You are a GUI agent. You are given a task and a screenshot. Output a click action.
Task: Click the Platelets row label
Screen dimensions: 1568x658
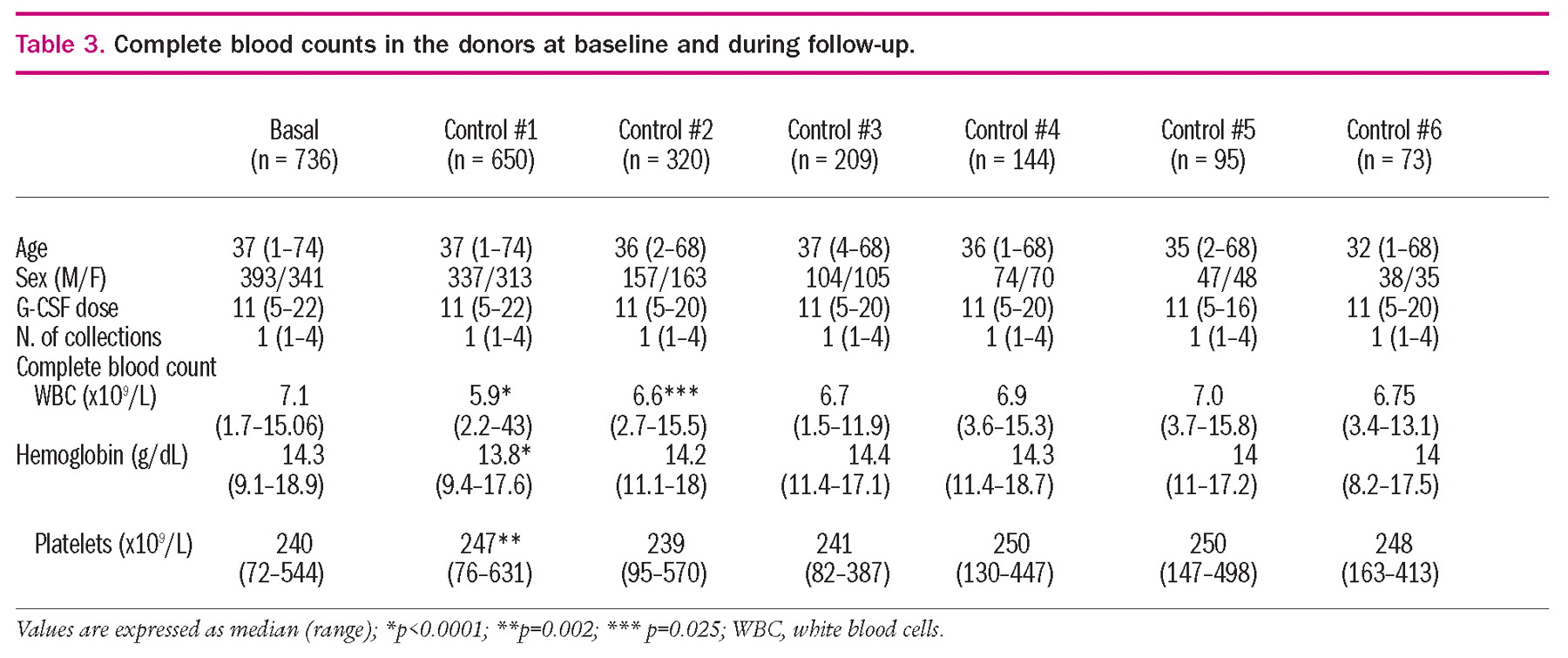coord(113,545)
